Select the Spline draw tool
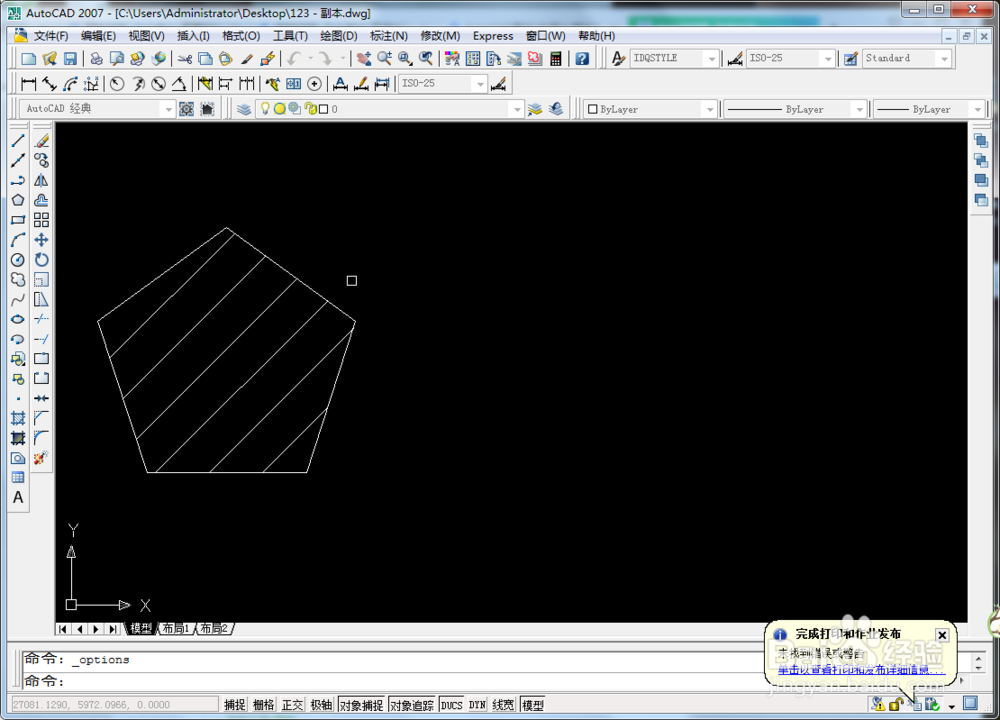 pos(18,299)
